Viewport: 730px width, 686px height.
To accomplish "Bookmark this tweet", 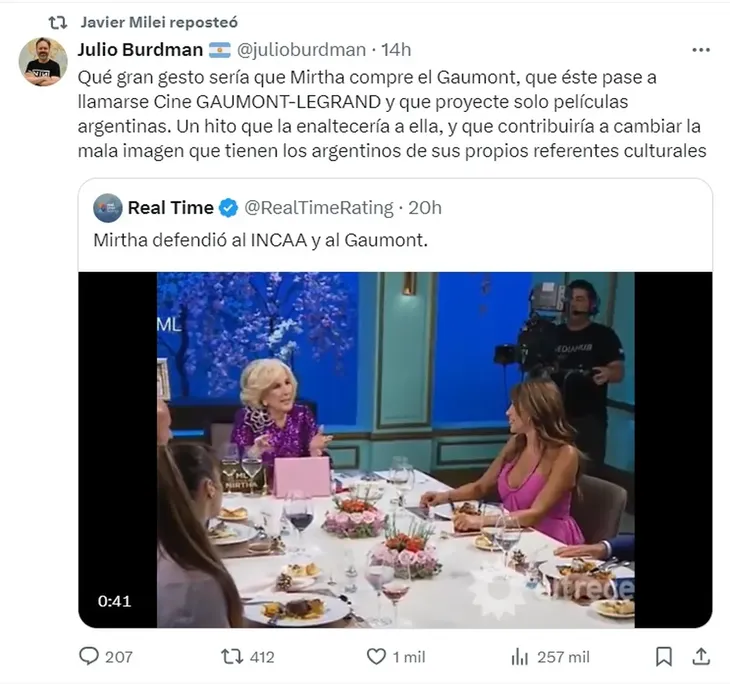I will click(664, 656).
